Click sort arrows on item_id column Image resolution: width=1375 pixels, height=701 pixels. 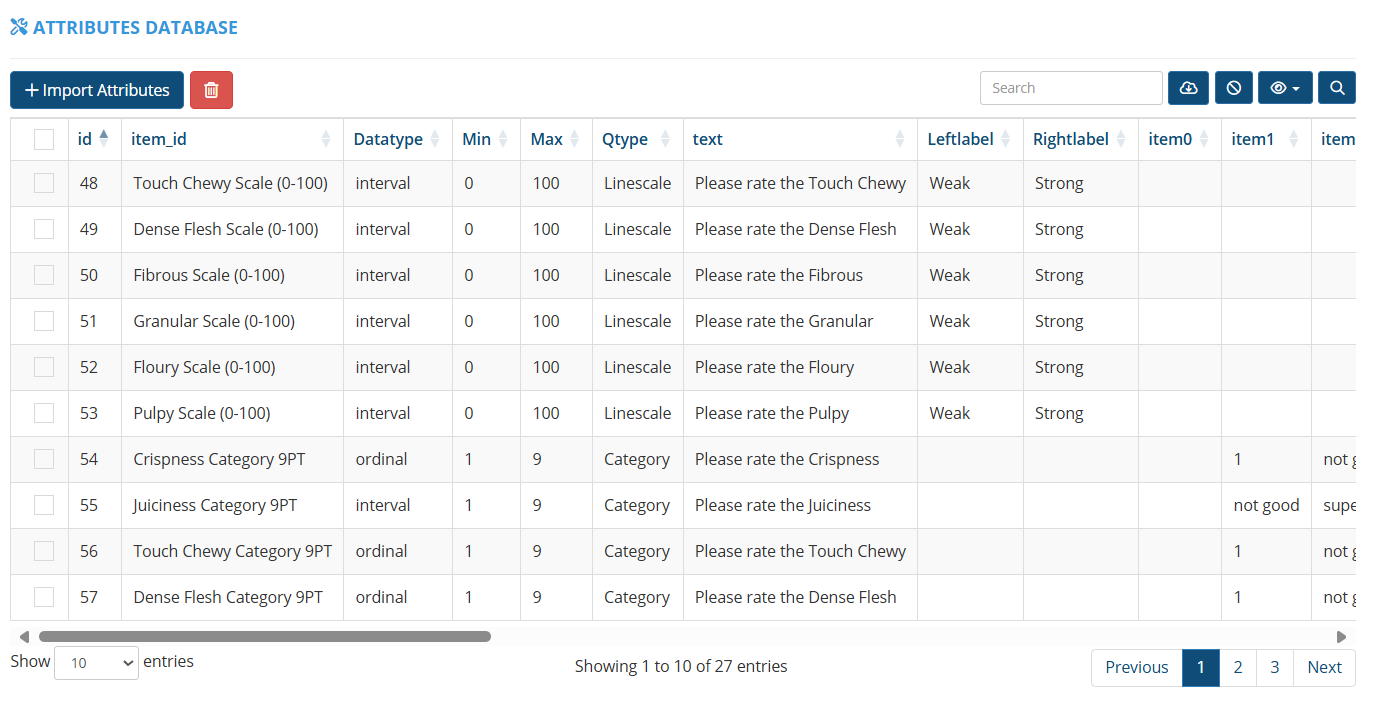pos(326,139)
